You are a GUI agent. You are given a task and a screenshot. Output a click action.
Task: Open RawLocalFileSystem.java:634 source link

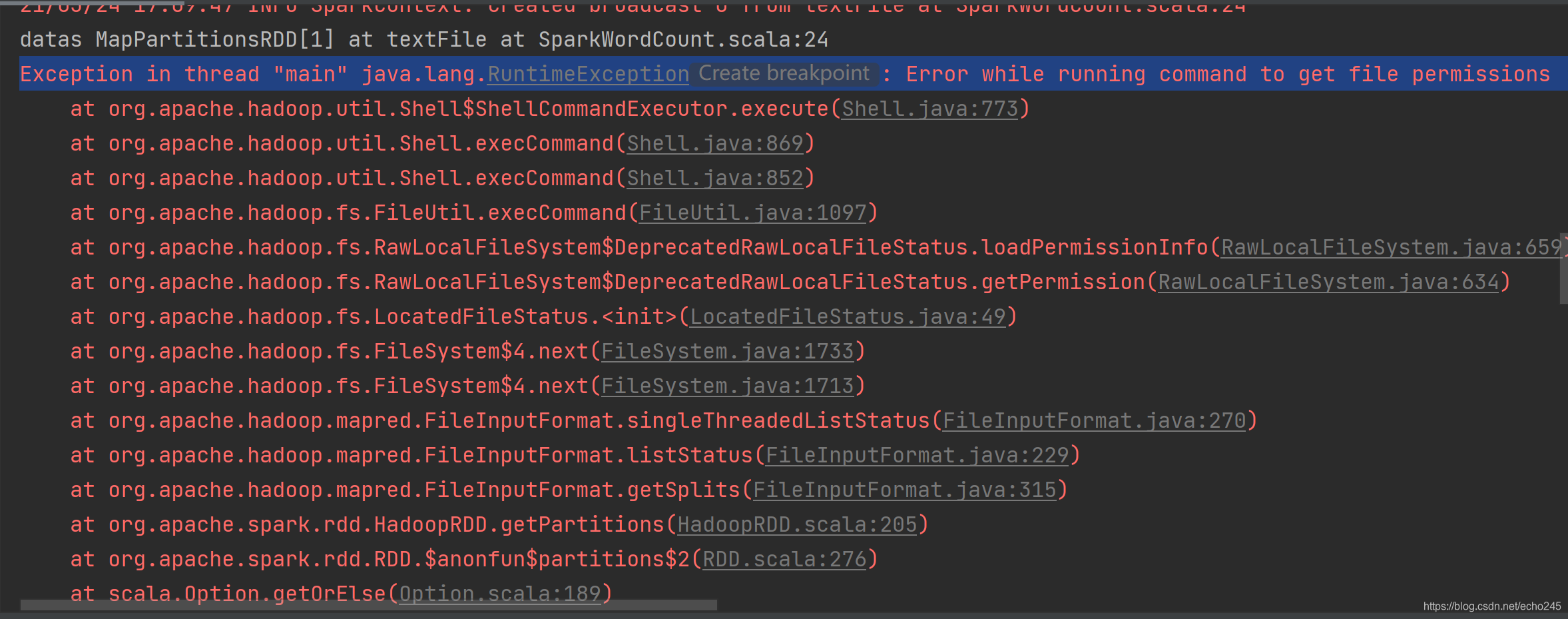pos(1328,282)
